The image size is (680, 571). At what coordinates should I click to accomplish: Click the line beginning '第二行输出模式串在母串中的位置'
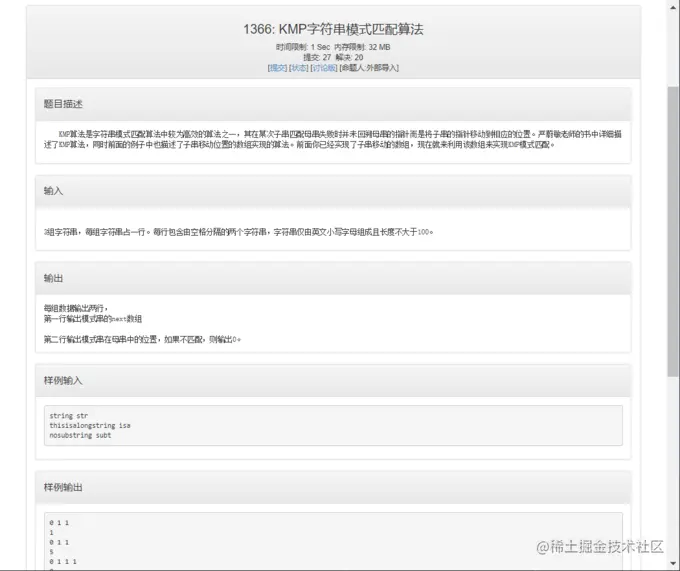pyautogui.click(x=142, y=339)
